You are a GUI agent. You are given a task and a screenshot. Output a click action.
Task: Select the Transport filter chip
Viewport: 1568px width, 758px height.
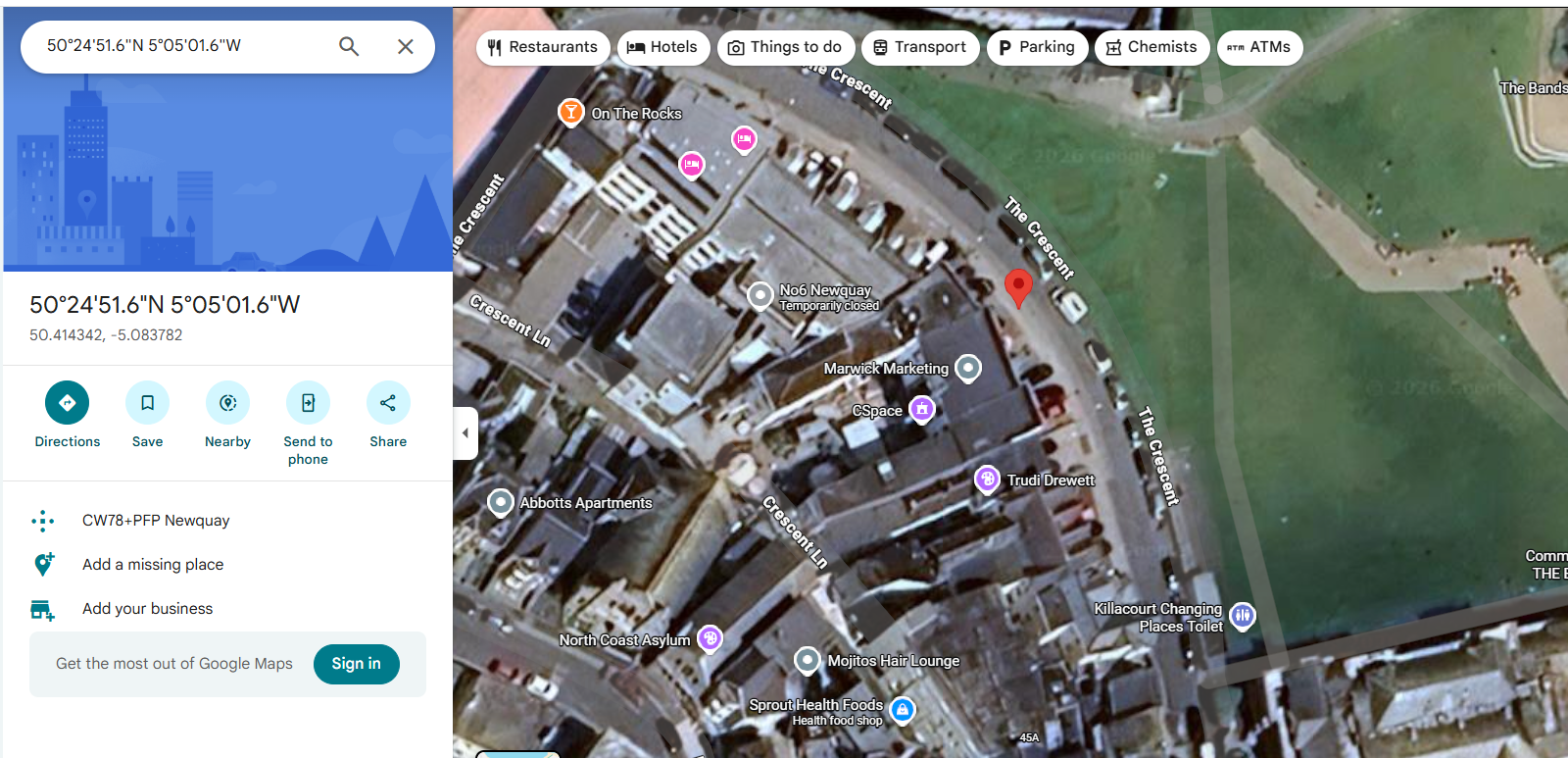click(x=919, y=47)
